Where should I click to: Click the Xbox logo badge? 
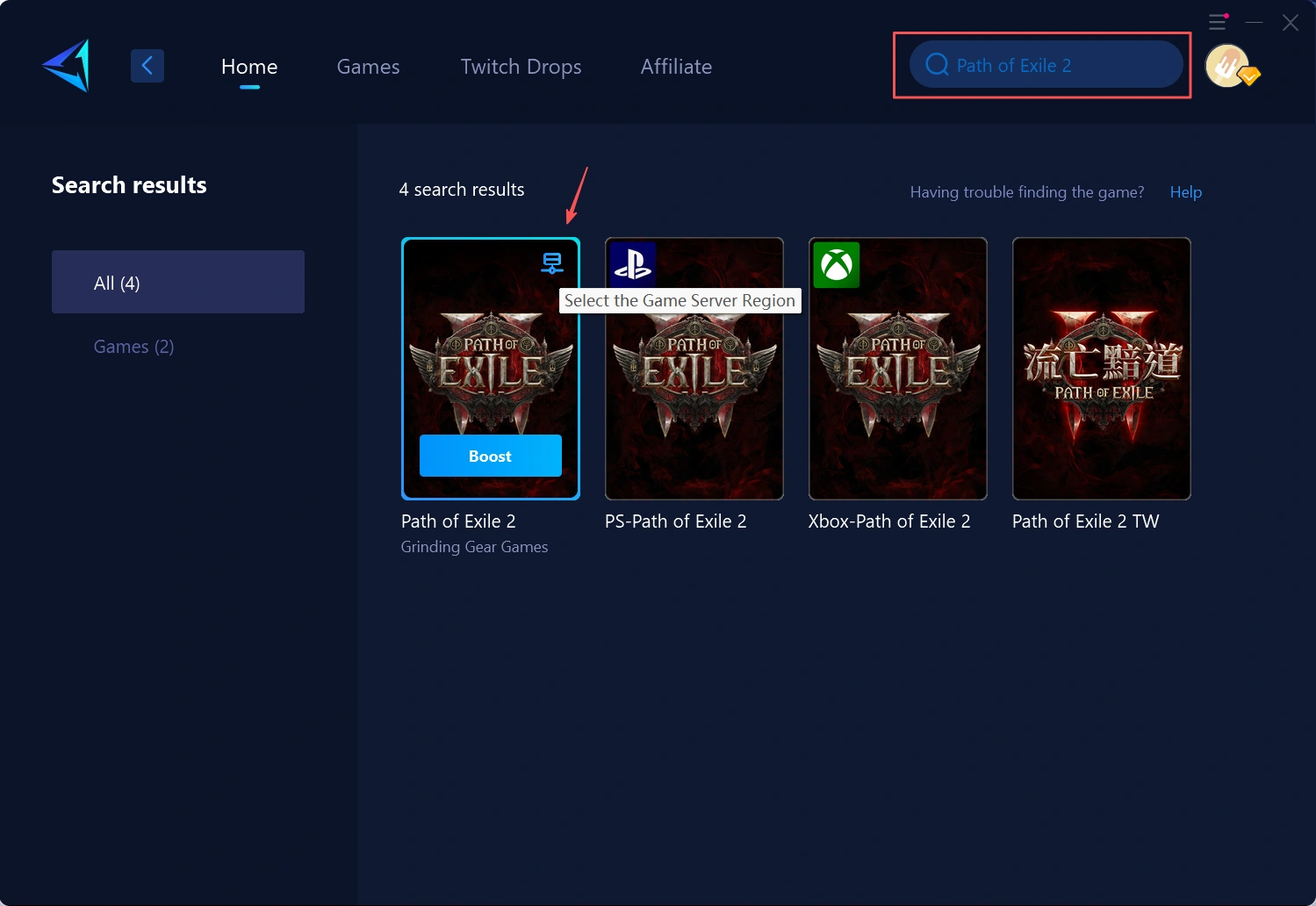coord(836,265)
